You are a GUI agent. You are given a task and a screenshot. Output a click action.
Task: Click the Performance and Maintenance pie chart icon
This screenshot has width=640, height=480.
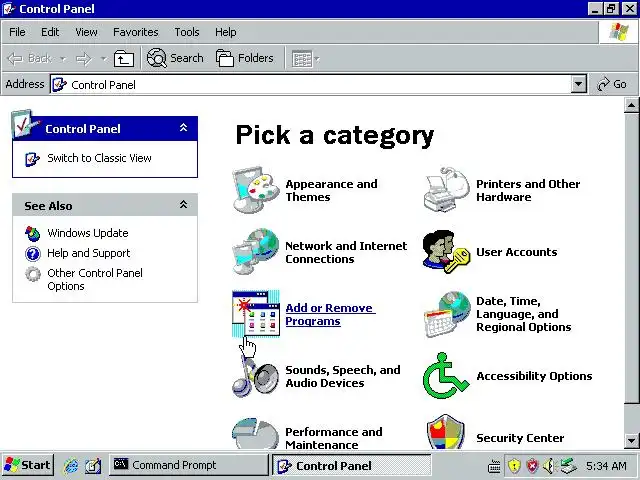click(x=256, y=433)
